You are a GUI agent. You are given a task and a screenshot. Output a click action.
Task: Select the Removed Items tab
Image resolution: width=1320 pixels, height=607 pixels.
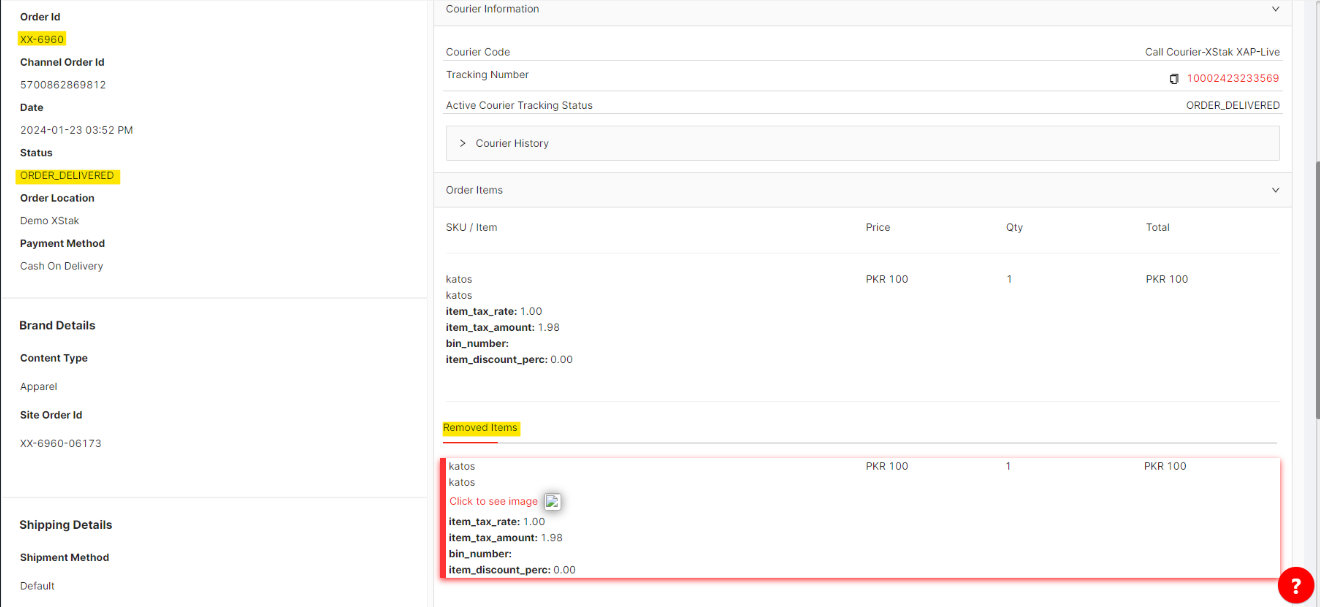tap(480, 428)
